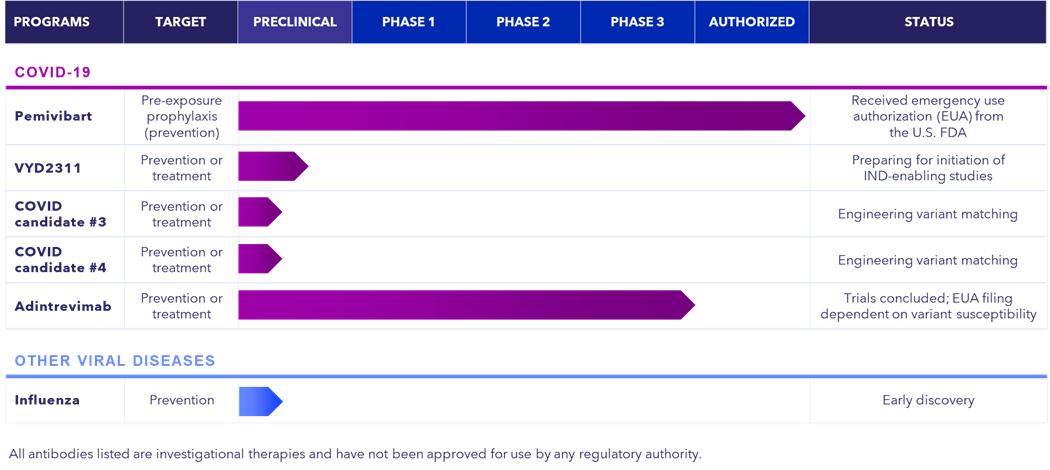The height and width of the screenshot is (470, 1050).
Task: Select the AUTHORIZED column header
Action: [751, 22]
